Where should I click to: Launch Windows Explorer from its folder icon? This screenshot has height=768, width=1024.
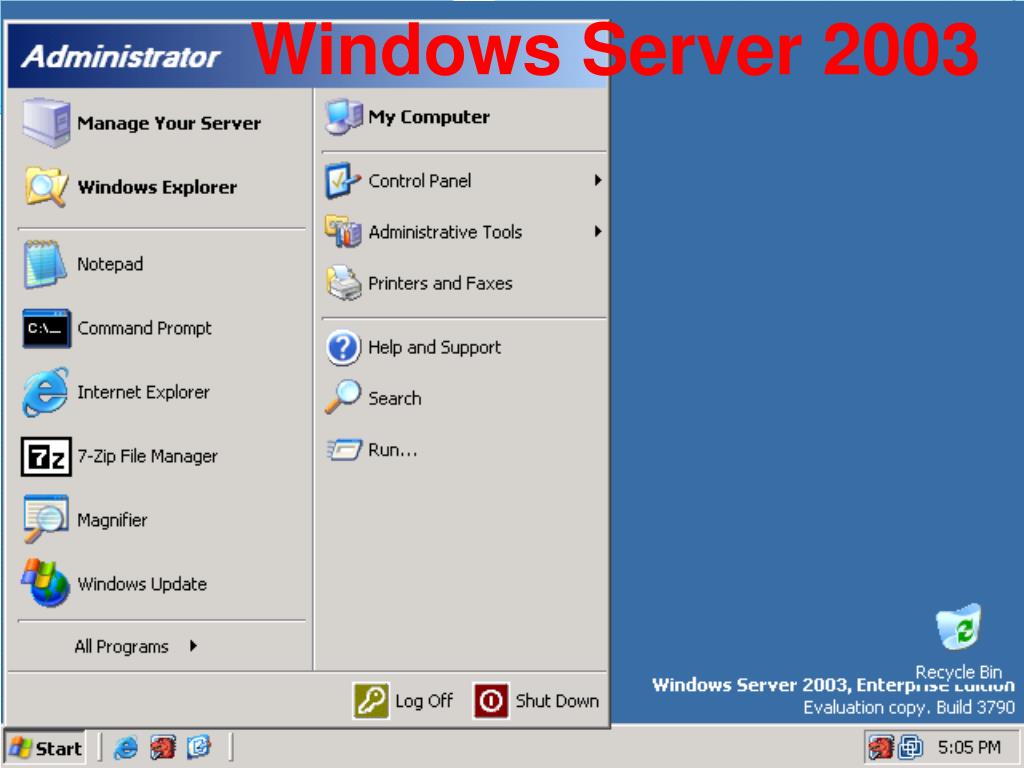(x=46, y=187)
